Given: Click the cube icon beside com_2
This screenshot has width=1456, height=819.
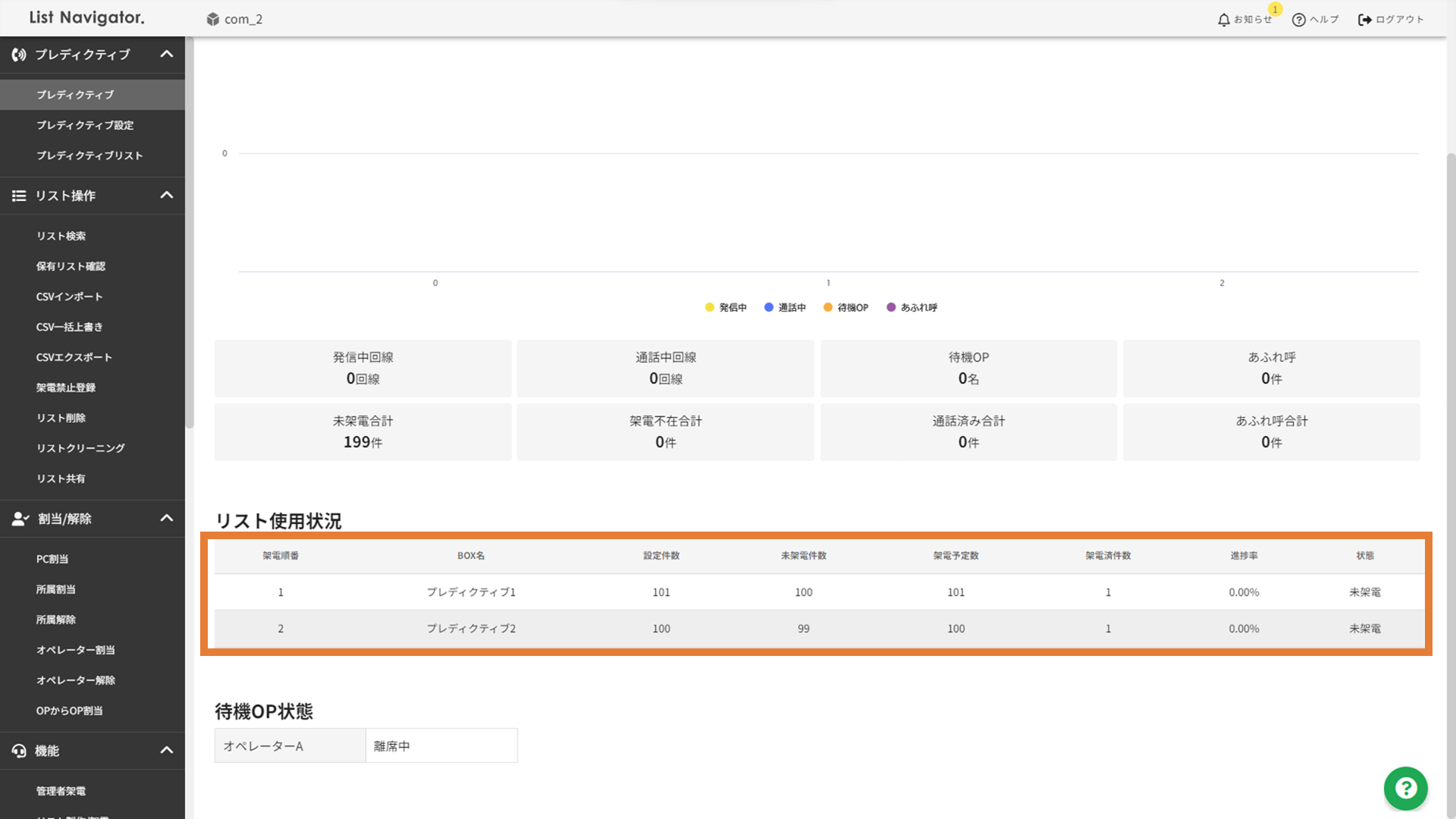Looking at the screenshot, I should (213, 19).
